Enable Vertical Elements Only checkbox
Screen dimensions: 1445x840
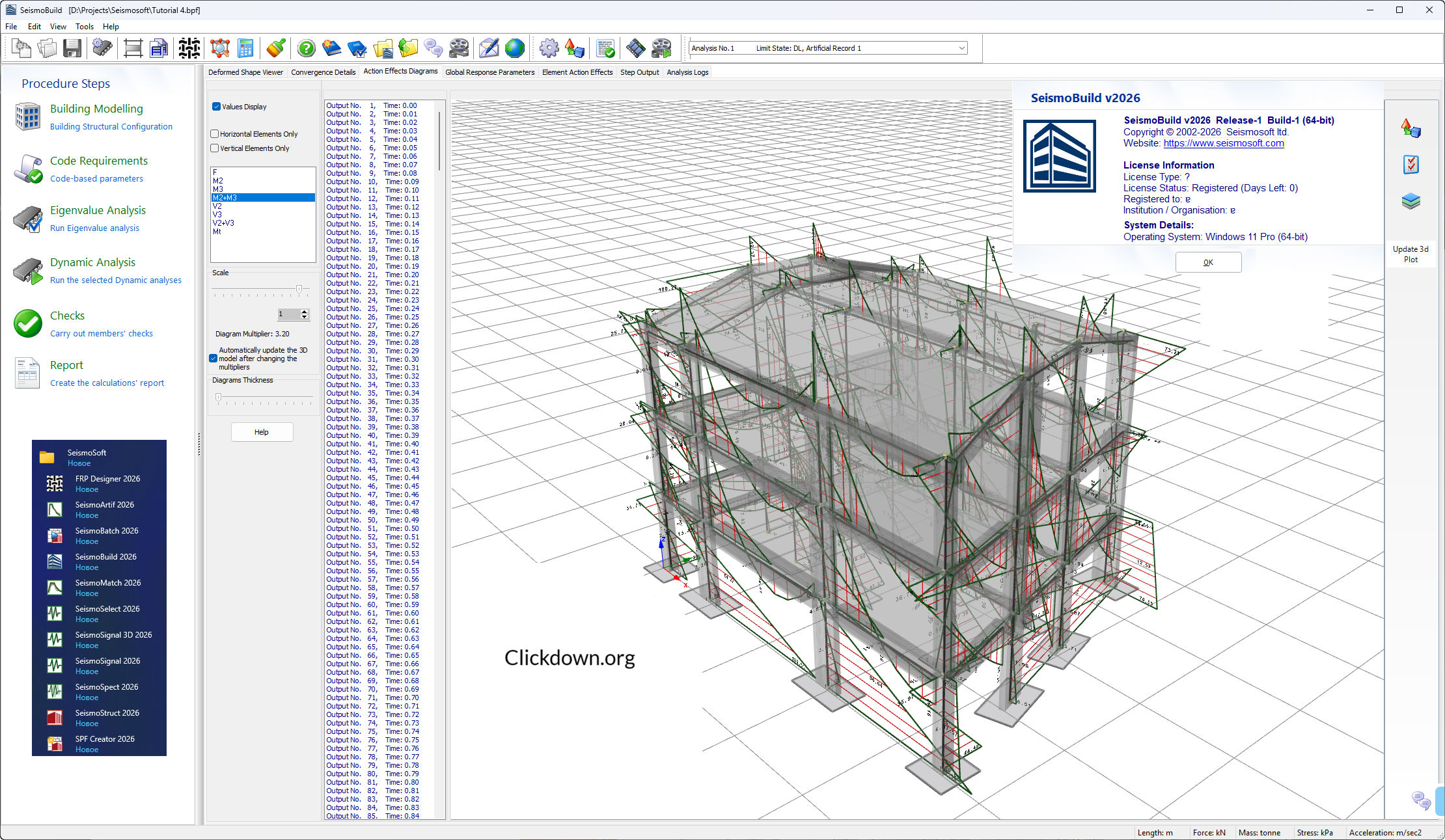(215, 148)
